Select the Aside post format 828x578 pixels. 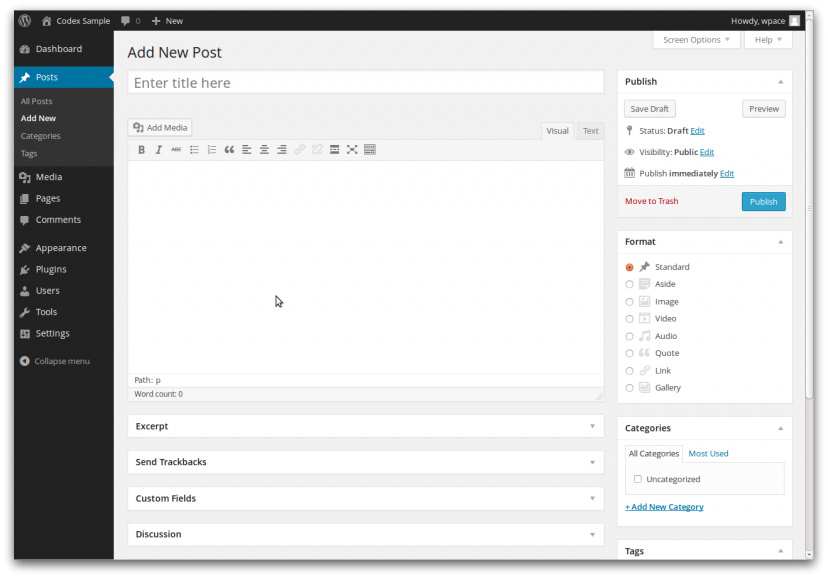(629, 285)
